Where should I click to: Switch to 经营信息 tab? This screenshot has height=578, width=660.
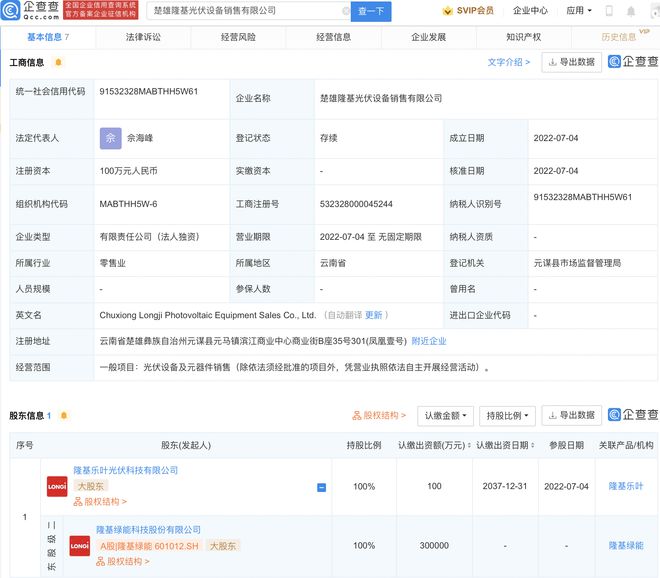click(x=333, y=37)
